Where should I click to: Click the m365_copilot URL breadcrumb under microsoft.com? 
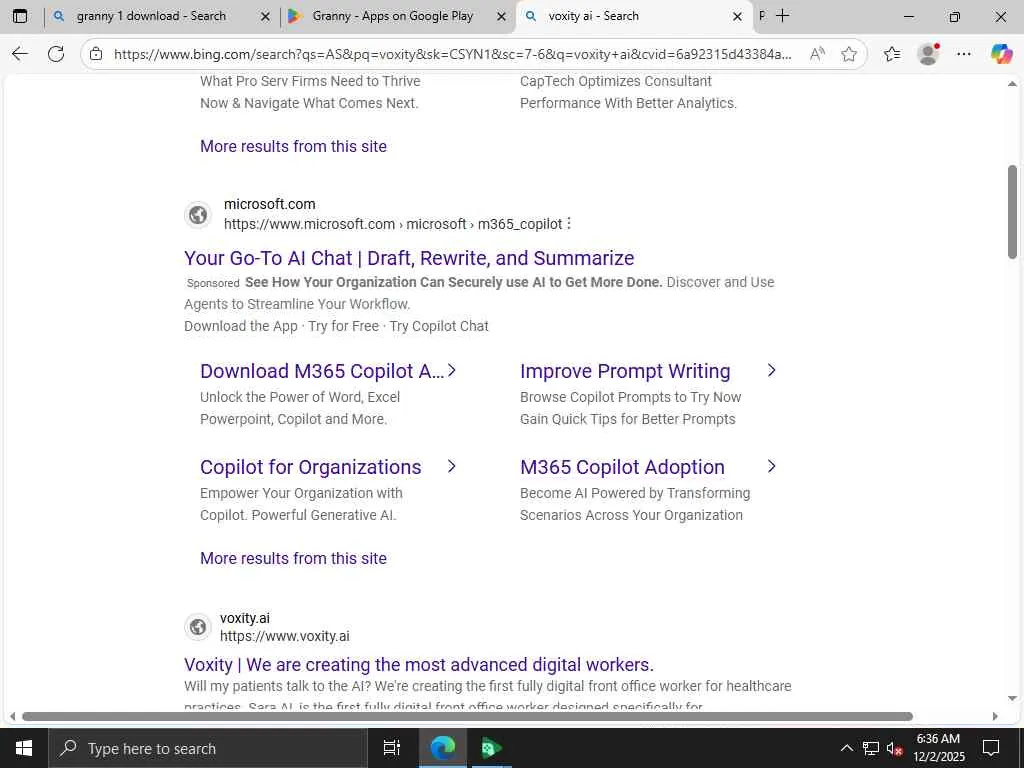[393, 225]
